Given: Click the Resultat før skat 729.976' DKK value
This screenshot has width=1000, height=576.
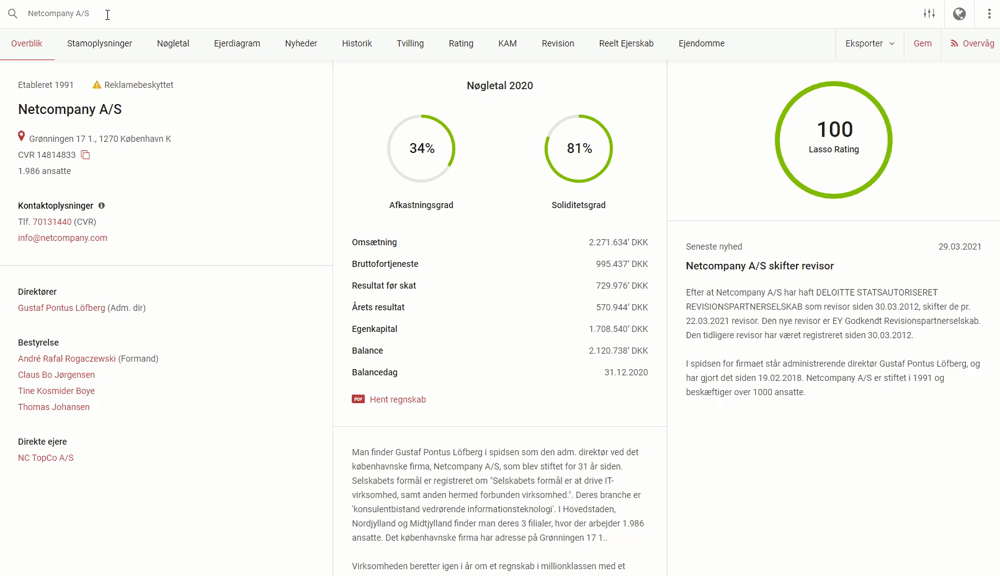Looking at the screenshot, I should click(622, 286).
